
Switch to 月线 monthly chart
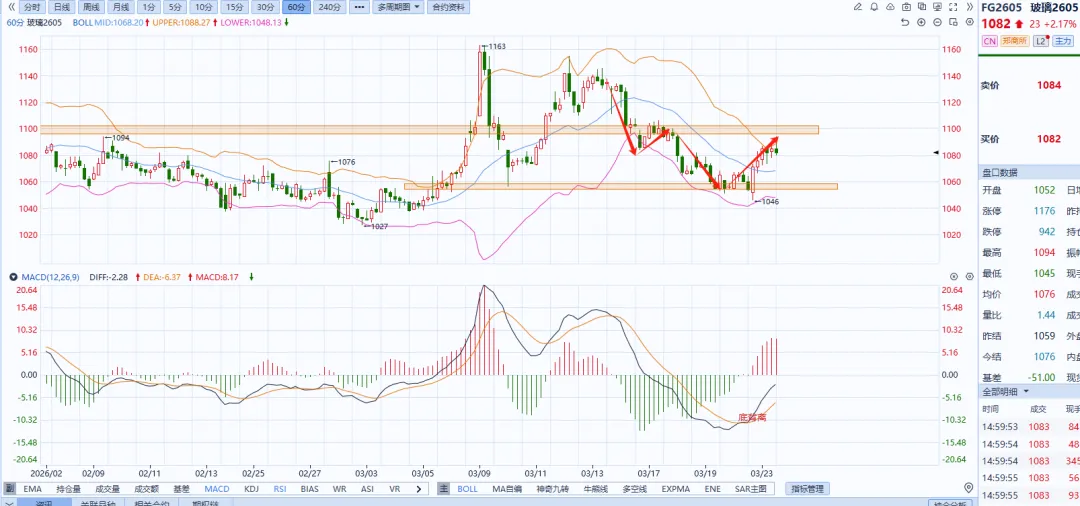[121, 8]
